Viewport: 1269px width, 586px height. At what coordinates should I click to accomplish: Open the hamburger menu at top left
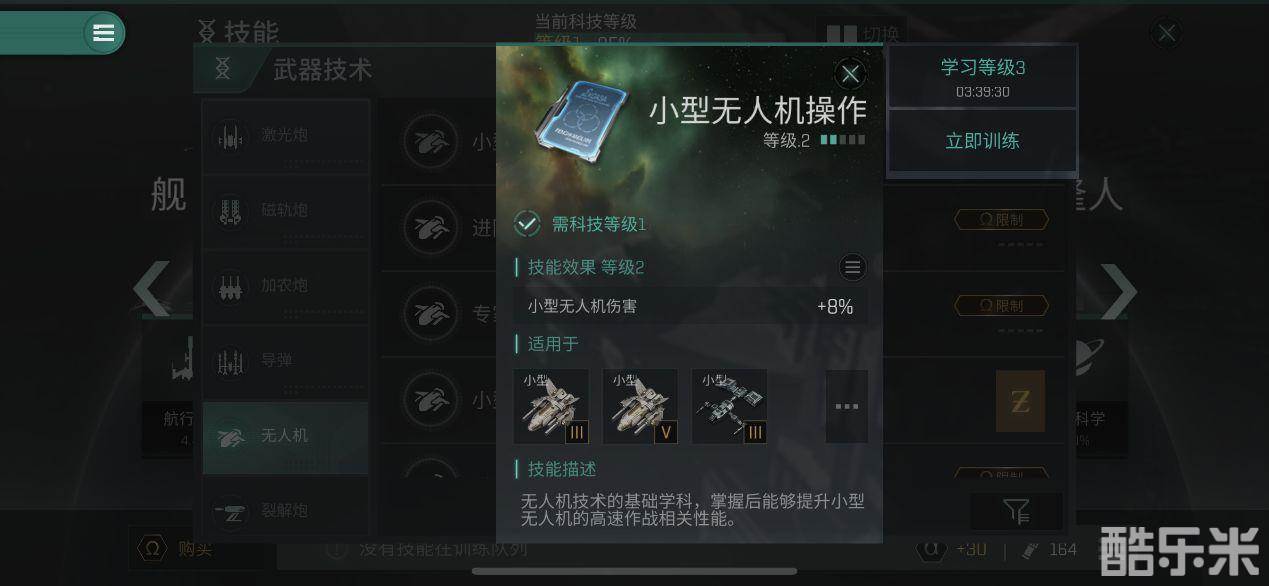(104, 33)
